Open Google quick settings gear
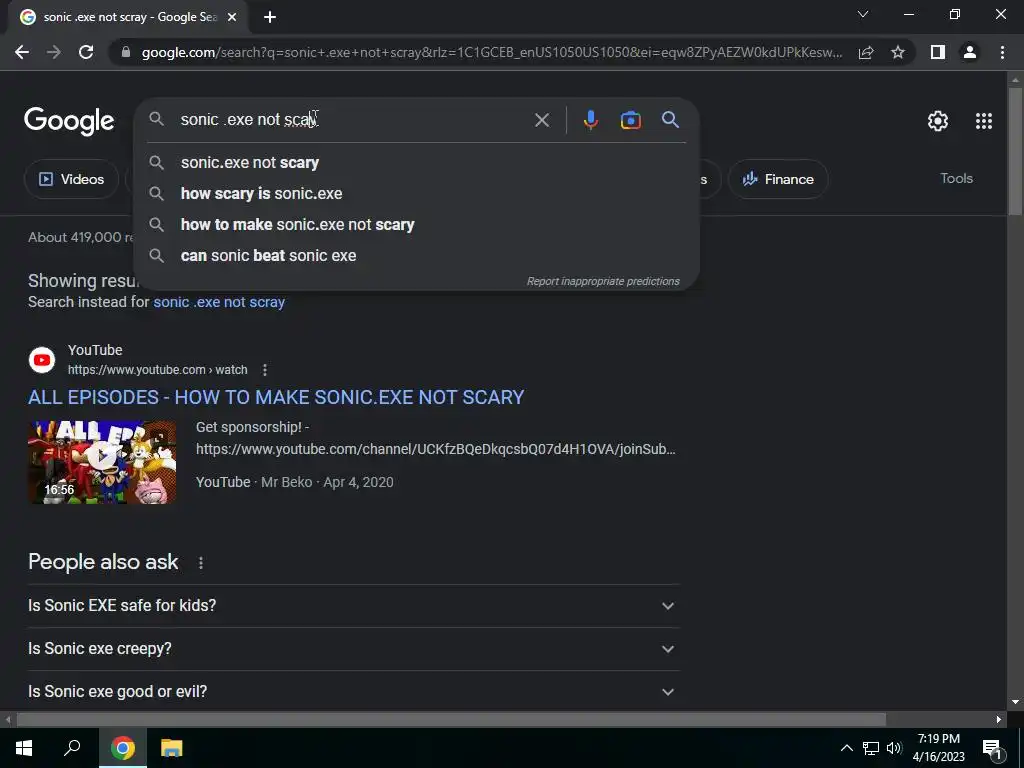 [938, 121]
